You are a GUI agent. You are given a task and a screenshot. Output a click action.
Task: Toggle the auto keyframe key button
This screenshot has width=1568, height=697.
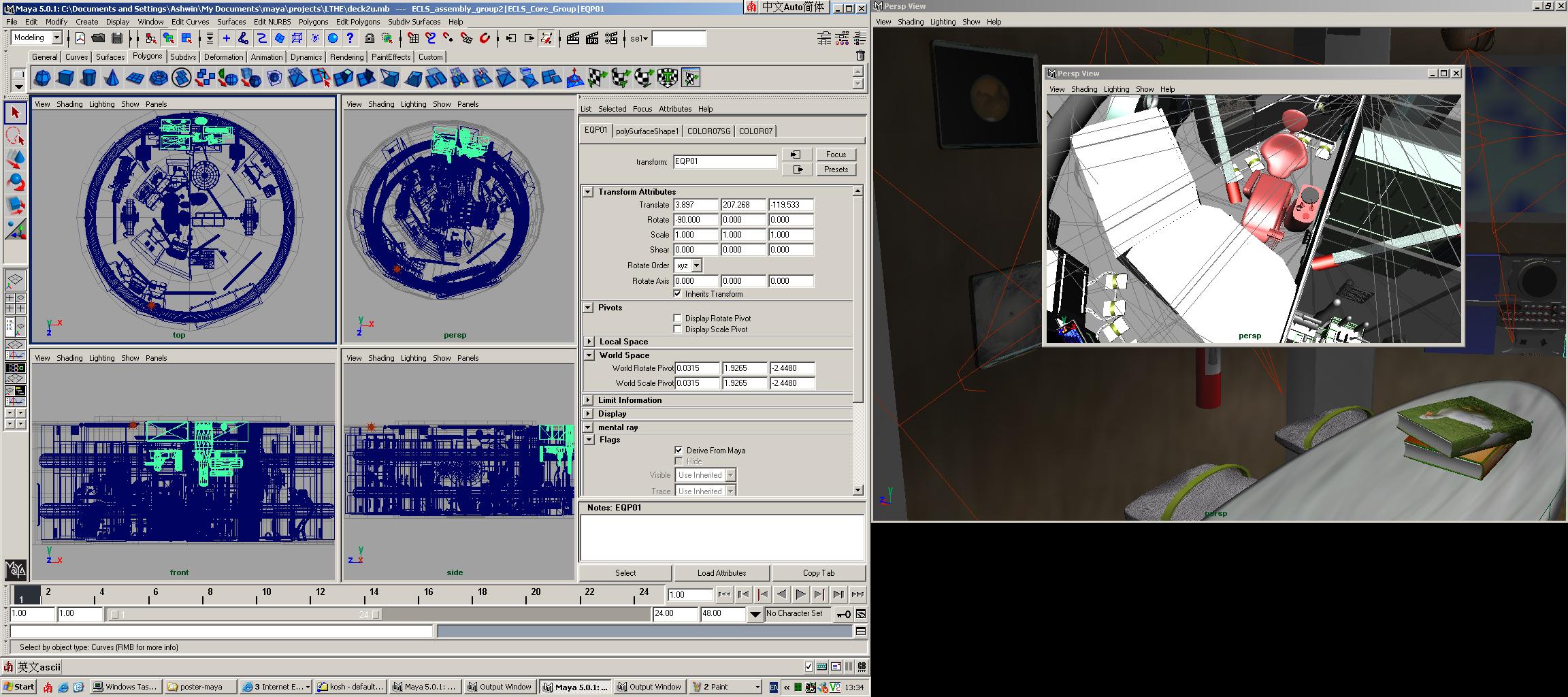coord(843,614)
